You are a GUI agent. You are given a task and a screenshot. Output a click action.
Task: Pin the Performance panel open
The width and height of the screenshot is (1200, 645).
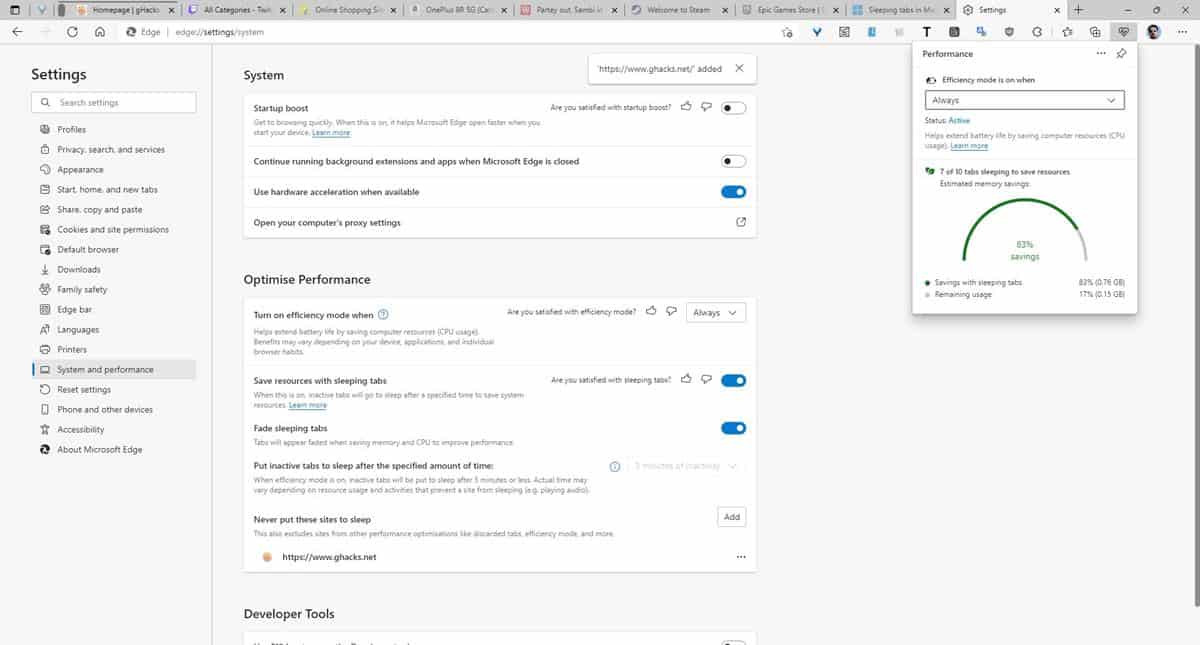click(1121, 54)
